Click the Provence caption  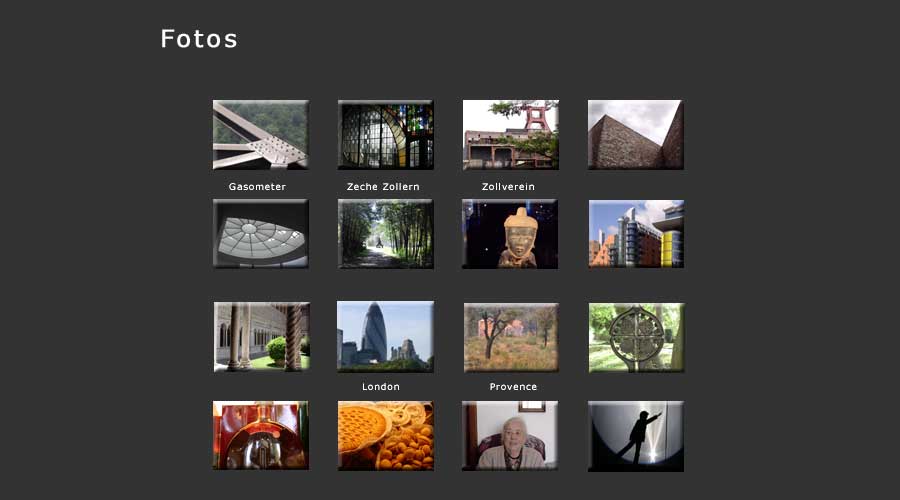click(x=513, y=387)
